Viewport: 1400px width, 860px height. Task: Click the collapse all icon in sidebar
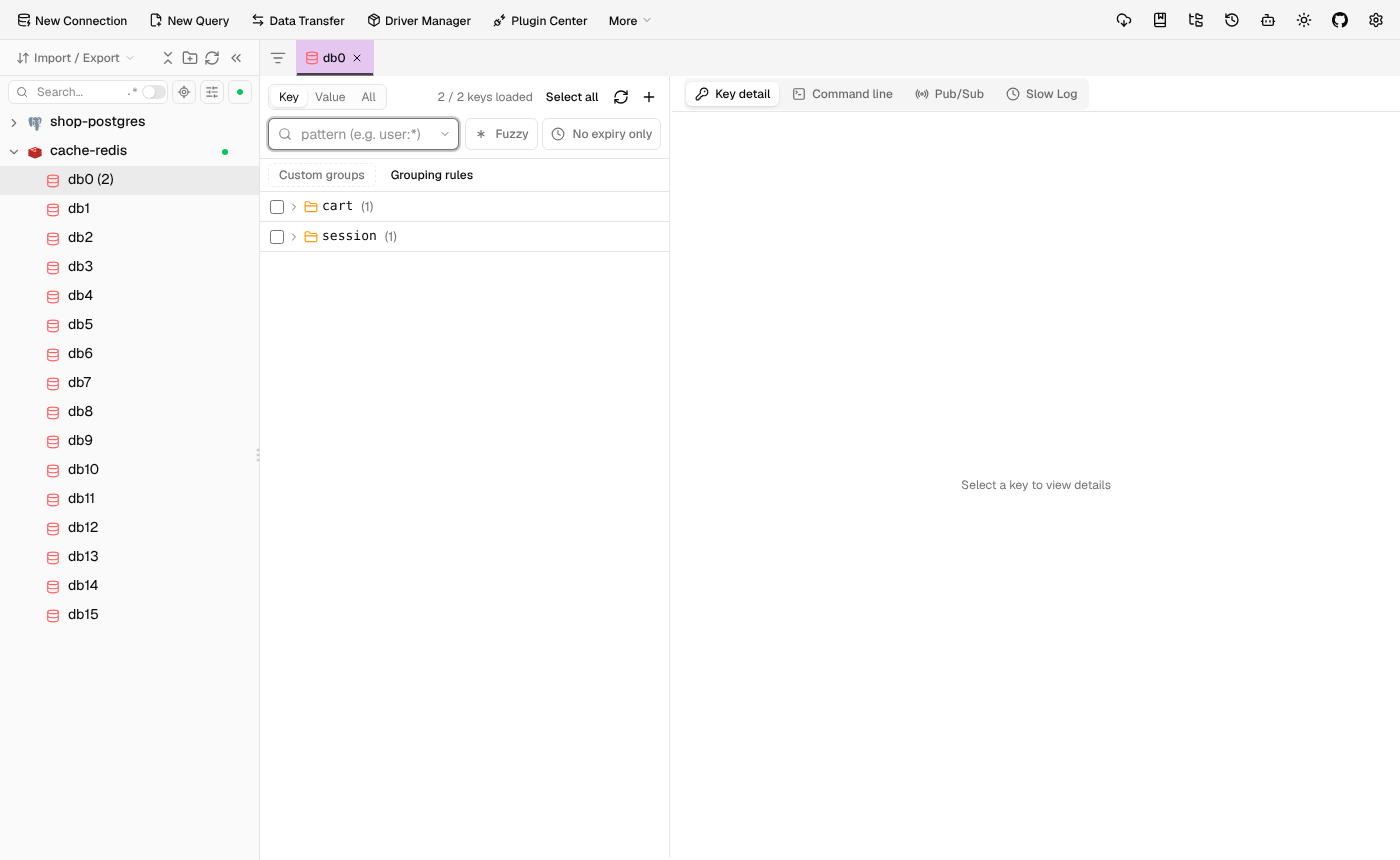click(168, 58)
